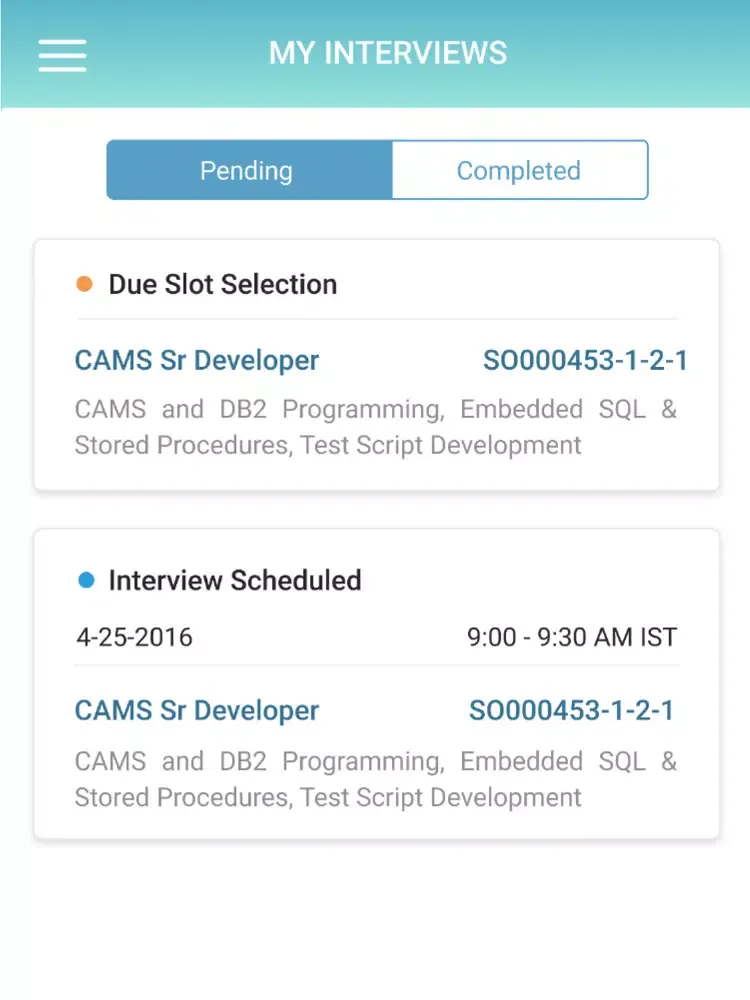Image resolution: width=750 pixels, height=1000 pixels.
Task: Click the orange Due Slot Selection dot
Action: click(x=84, y=284)
